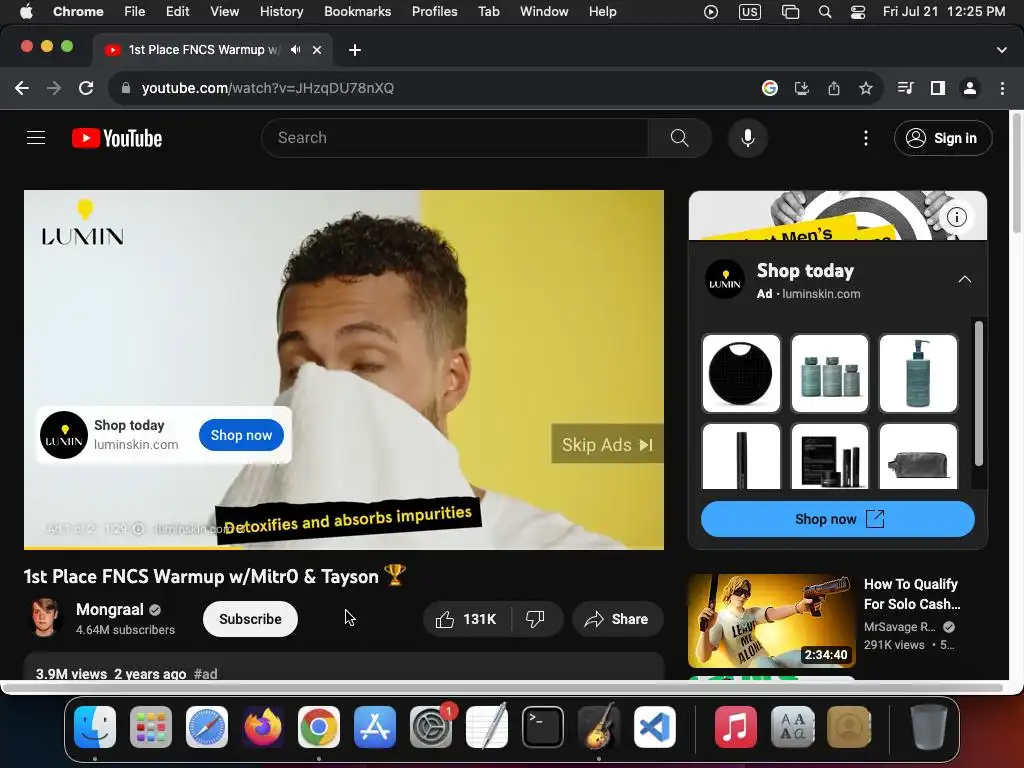
Task: Like the video with thumbs up
Action: tap(467, 619)
